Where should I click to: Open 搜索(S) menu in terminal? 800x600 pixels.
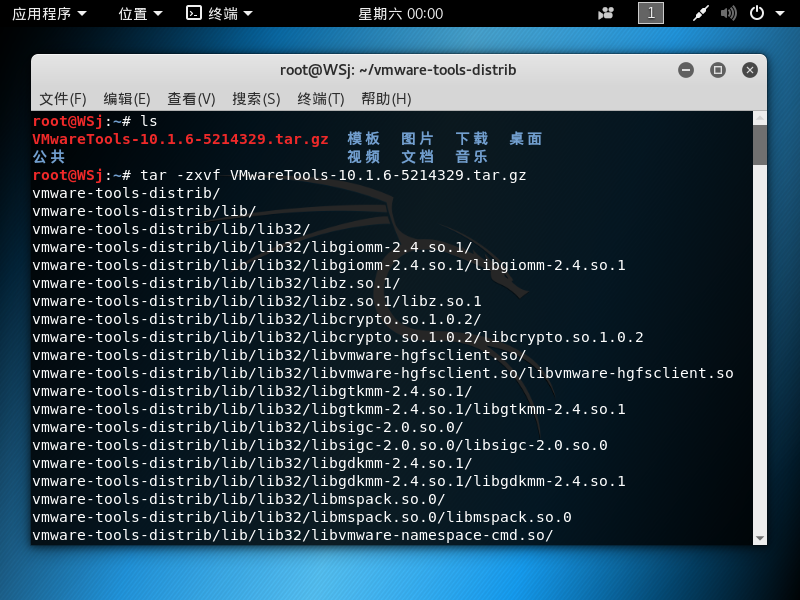click(x=256, y=98)
